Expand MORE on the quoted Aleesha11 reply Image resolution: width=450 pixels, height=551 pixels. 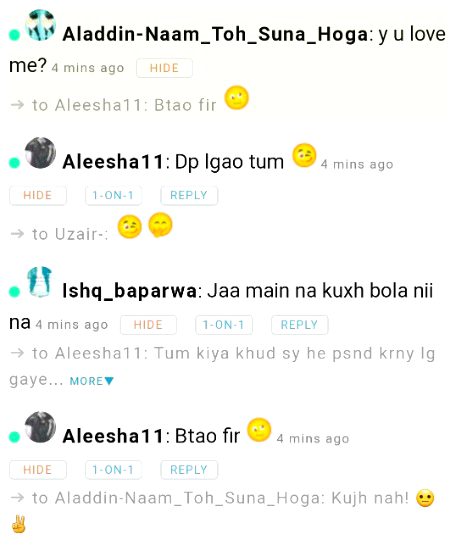click(x=92, y=381)
